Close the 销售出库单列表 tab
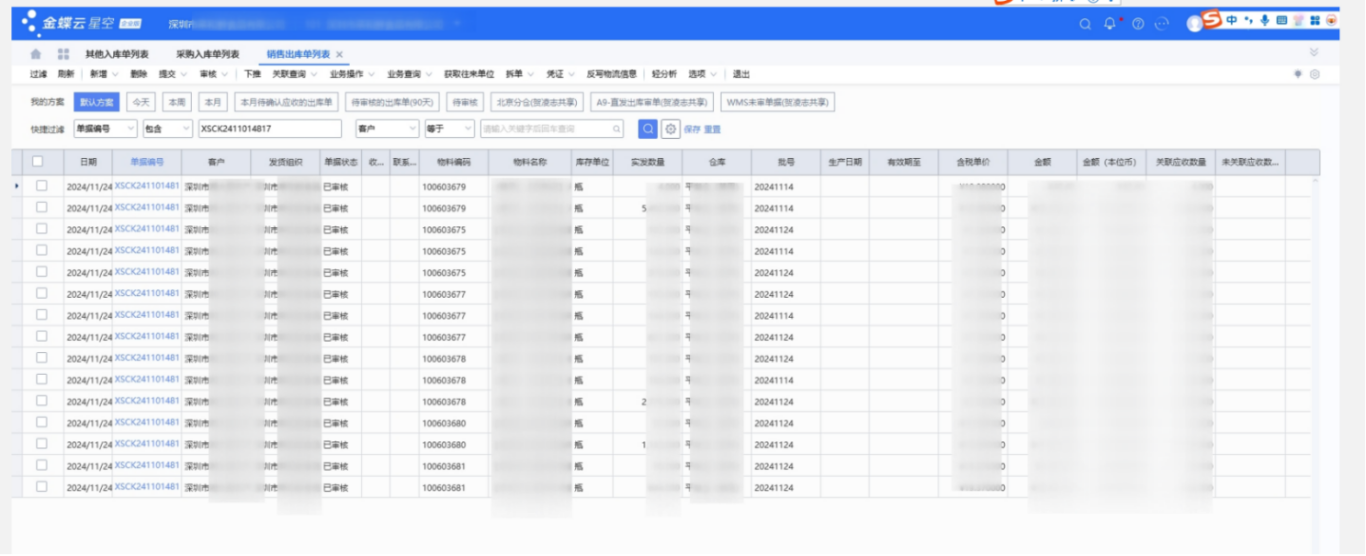This screenshot has height=556, width=1366. pyautogui.click(x=340, y=54)
